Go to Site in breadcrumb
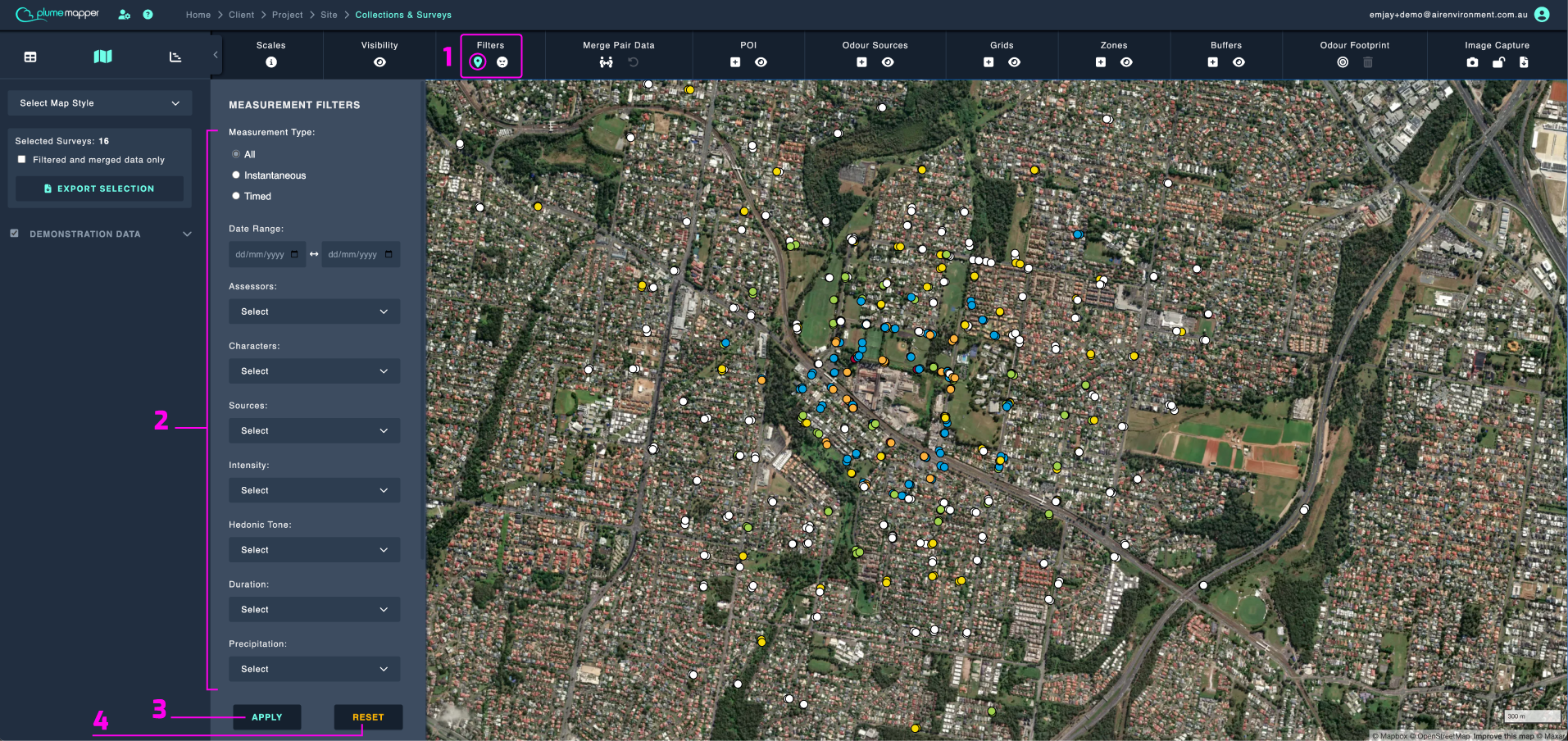The image size is (1568, 741). click(x=329, y=15)
